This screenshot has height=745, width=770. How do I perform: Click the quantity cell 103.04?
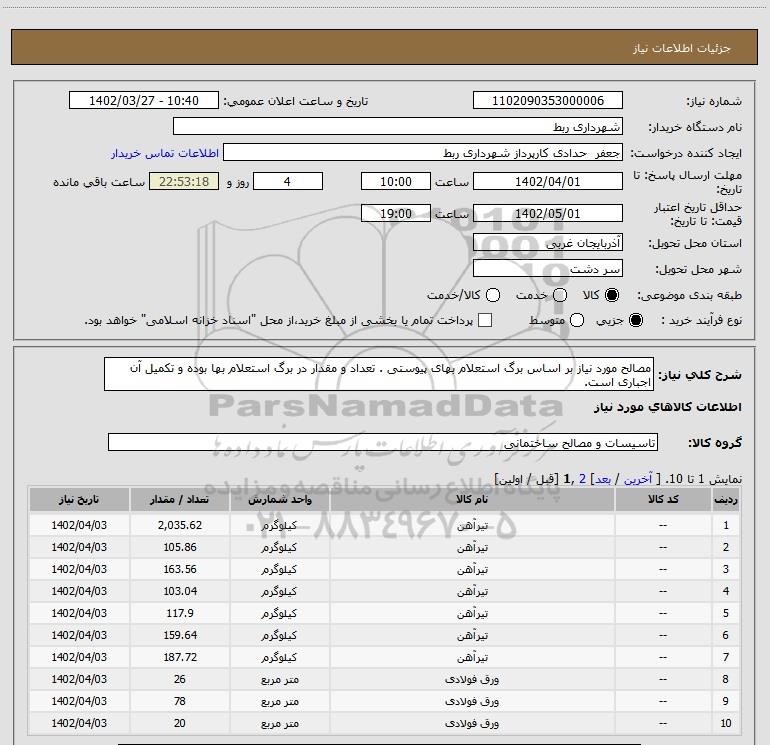coord(180,591)
